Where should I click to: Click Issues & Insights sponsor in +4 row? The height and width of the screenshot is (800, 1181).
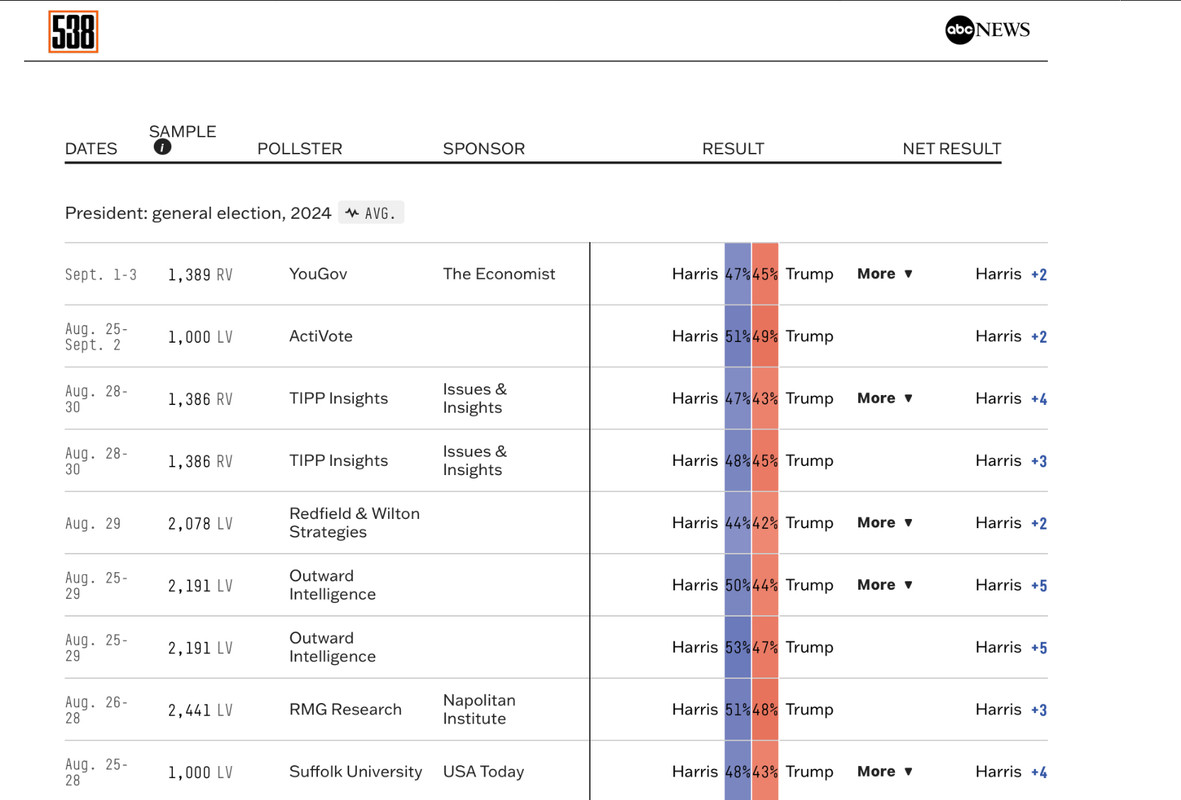[475, 398]
